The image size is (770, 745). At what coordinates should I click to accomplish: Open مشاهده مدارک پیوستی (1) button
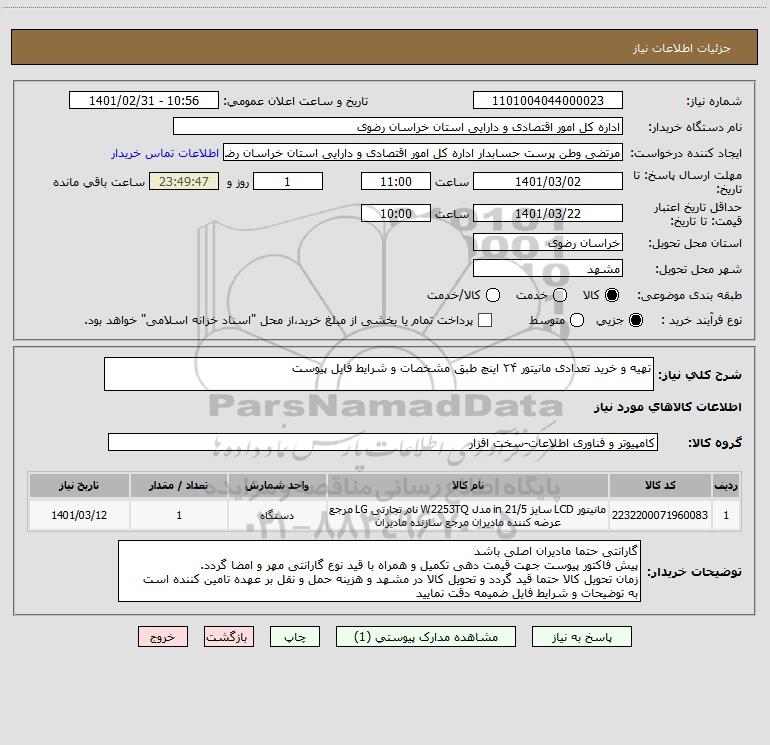426,637
